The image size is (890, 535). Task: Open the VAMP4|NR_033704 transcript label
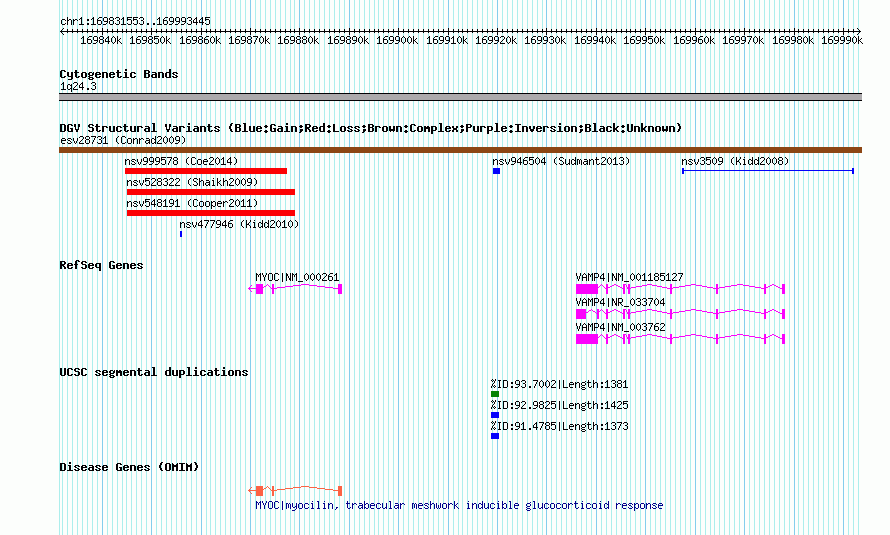(620, 302)
